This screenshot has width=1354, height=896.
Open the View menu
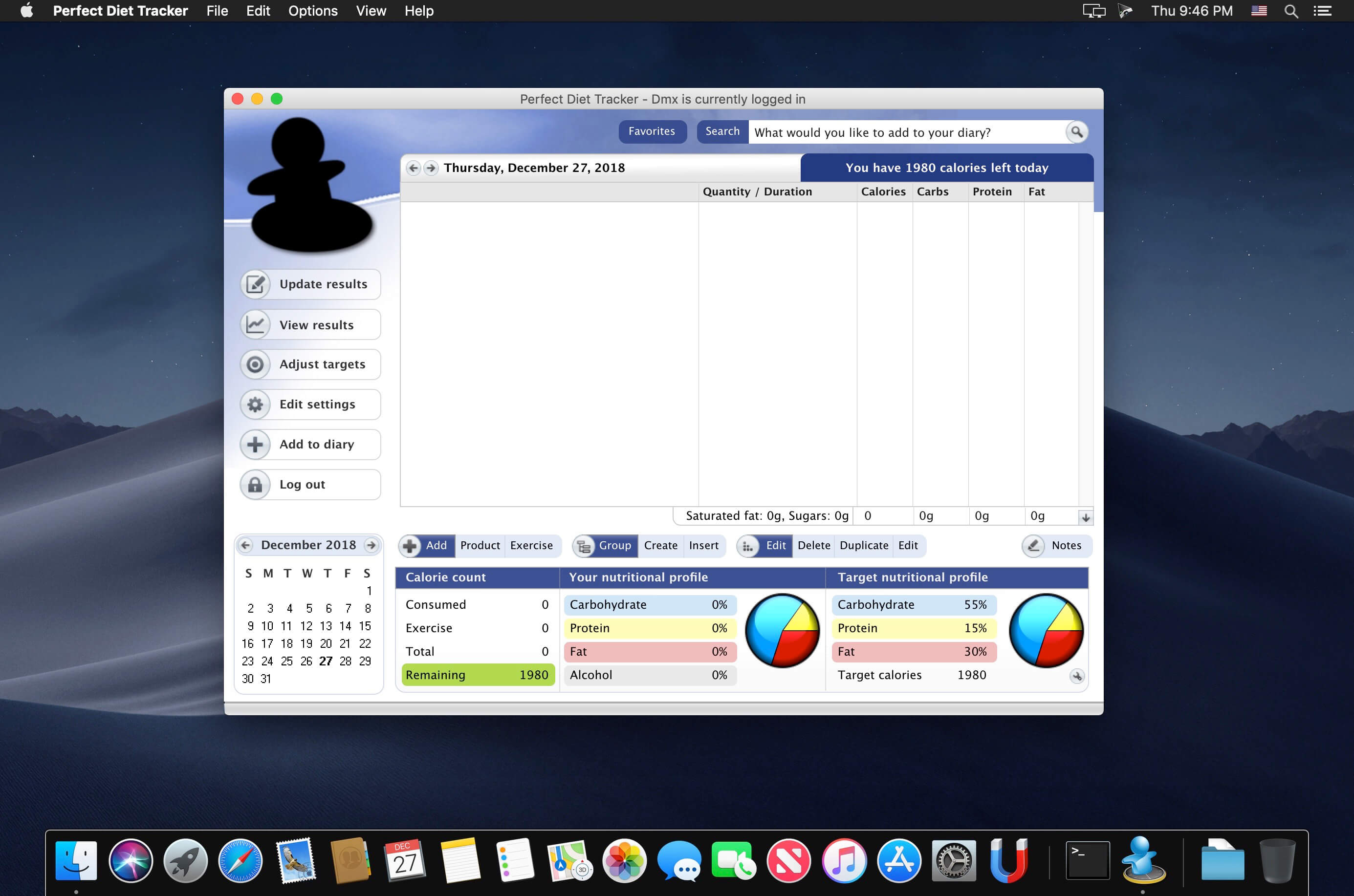tap(371, 11)
